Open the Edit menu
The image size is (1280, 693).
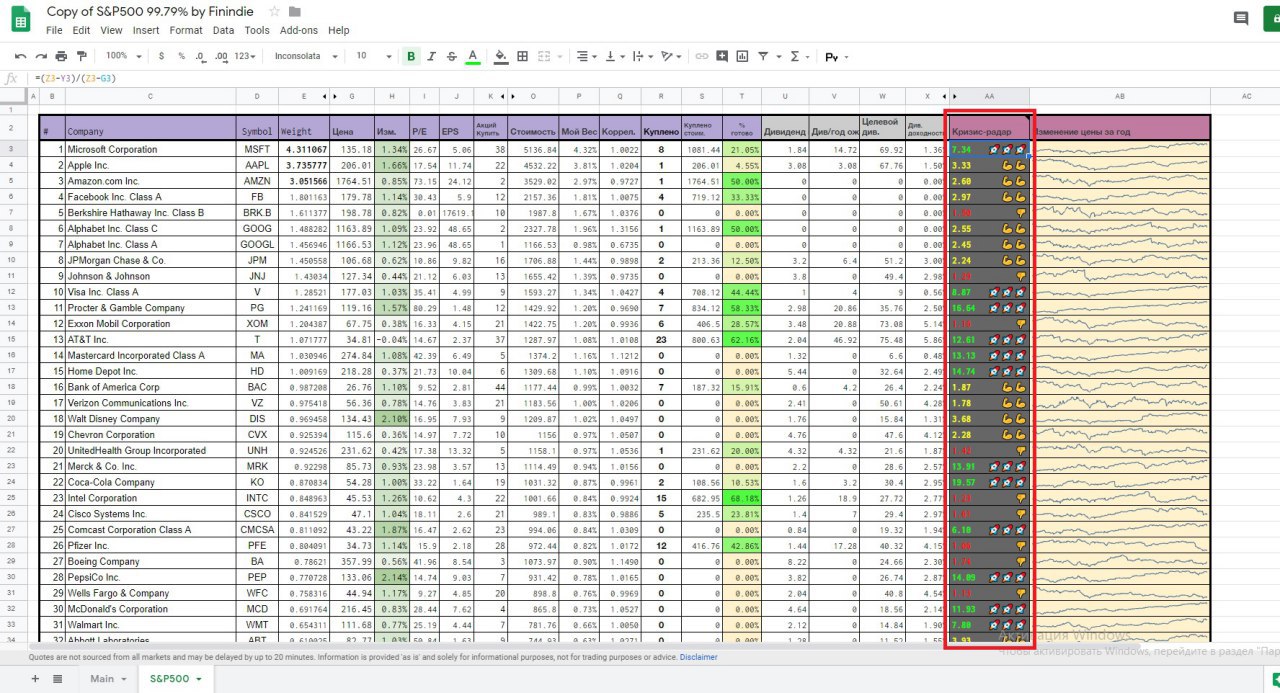click(83, 30)
